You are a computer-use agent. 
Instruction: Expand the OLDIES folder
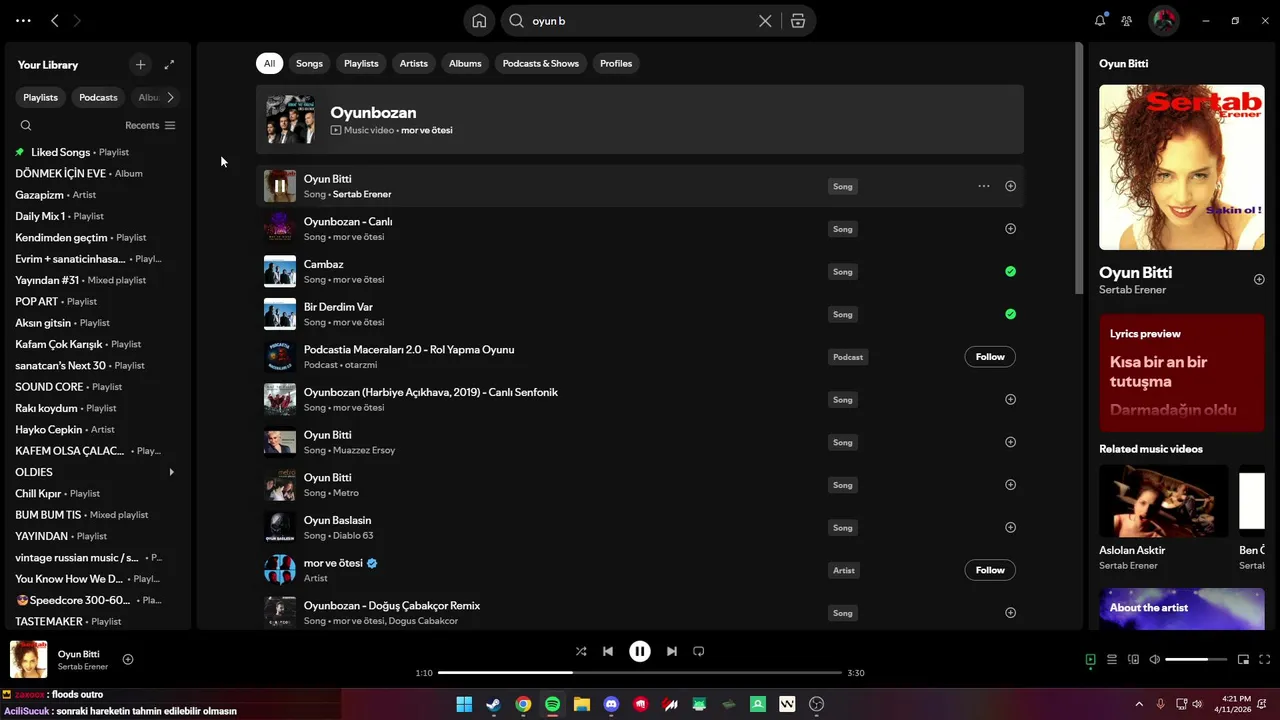171,472
